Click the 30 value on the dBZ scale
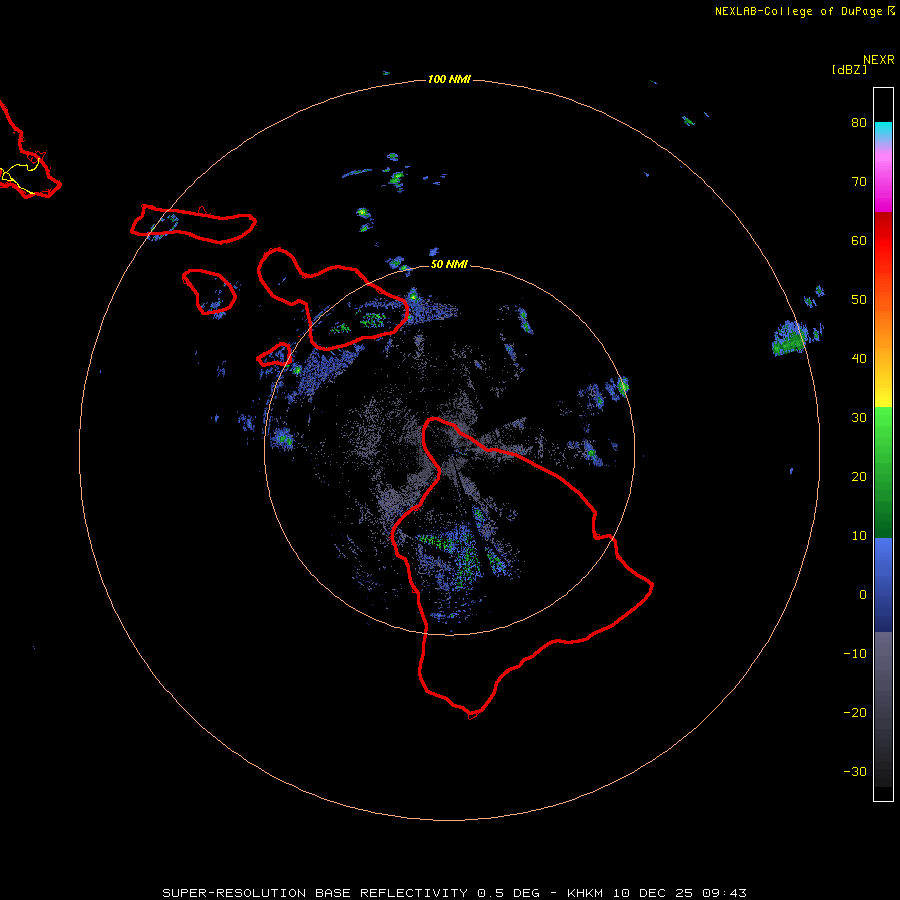900x900 pixels. pos(859,418)
